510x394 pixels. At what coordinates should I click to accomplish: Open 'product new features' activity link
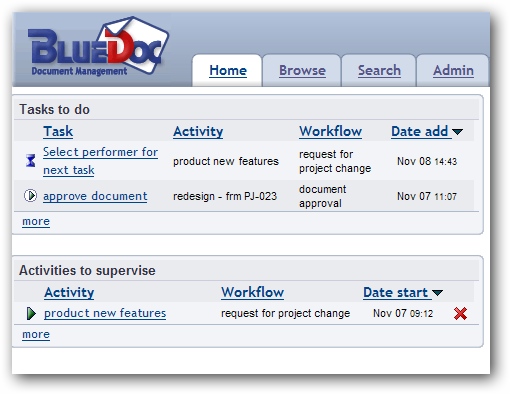(105, 313)
